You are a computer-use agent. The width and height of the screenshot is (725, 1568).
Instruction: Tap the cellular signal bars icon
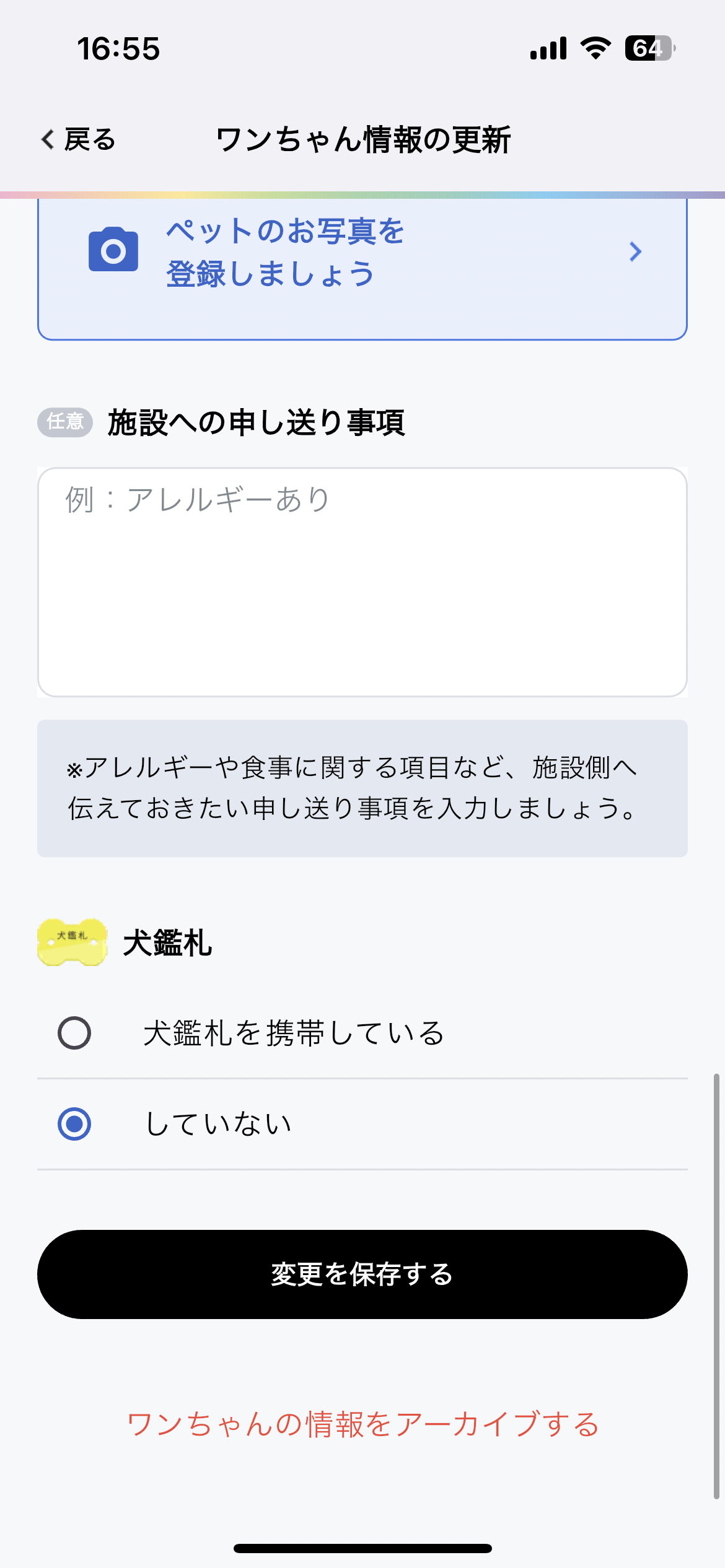point(548,48)
